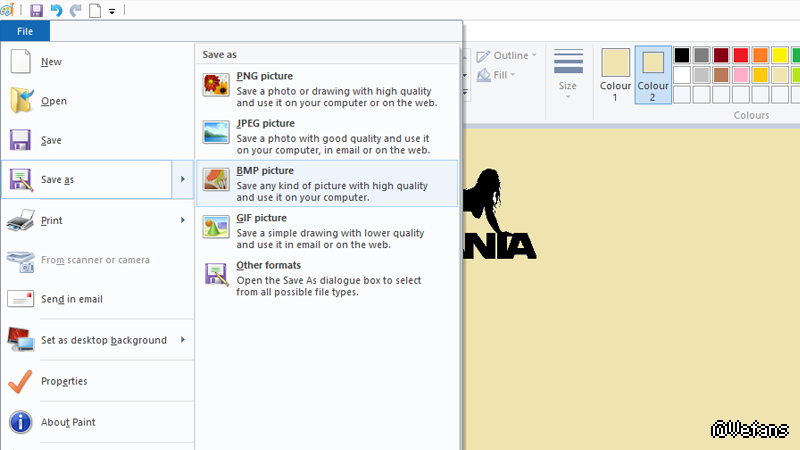
Task: Select Colour 1 swatch button
Action: pos(615,75)
